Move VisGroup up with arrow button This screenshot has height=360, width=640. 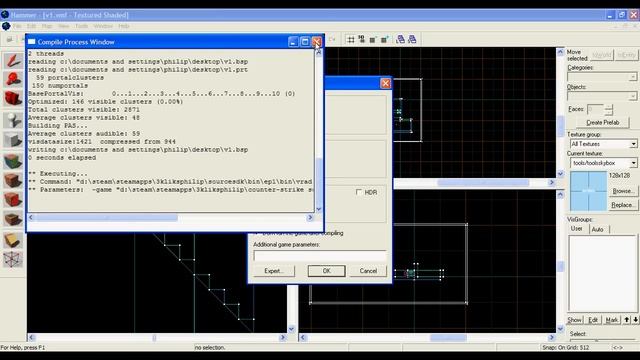627,320
